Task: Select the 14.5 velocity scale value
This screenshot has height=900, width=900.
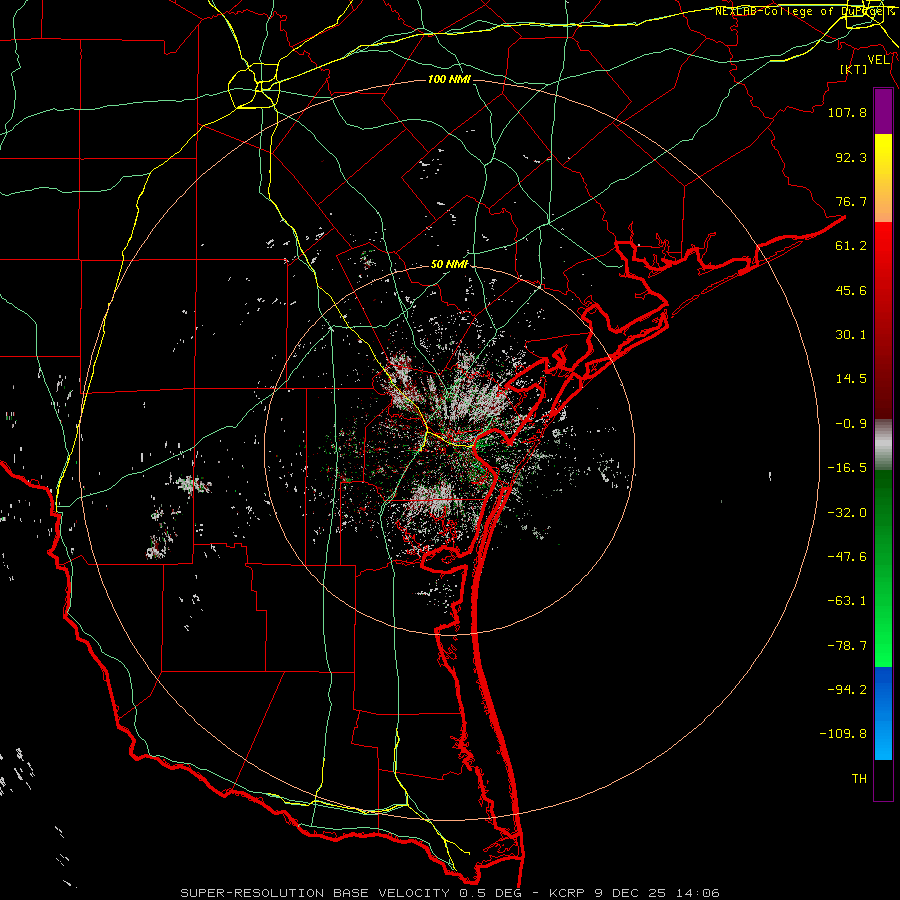Action: pyautogui.click(x=851, y=379)
